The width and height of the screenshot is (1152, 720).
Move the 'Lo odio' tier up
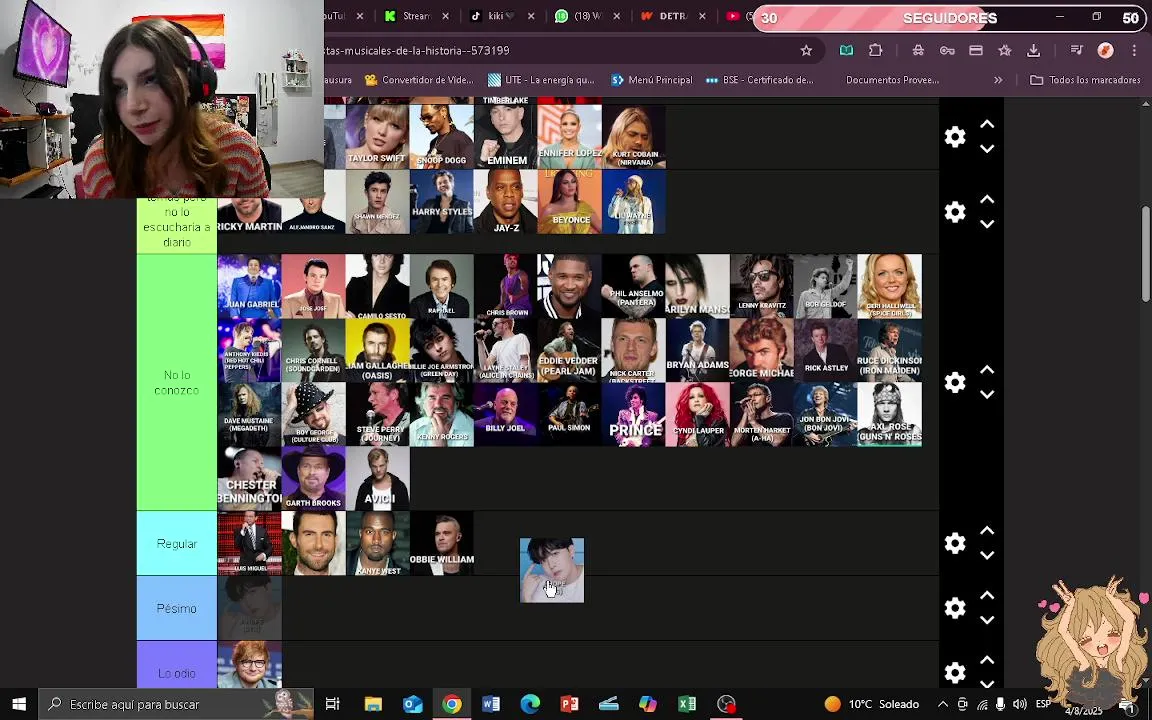point(987,660)
